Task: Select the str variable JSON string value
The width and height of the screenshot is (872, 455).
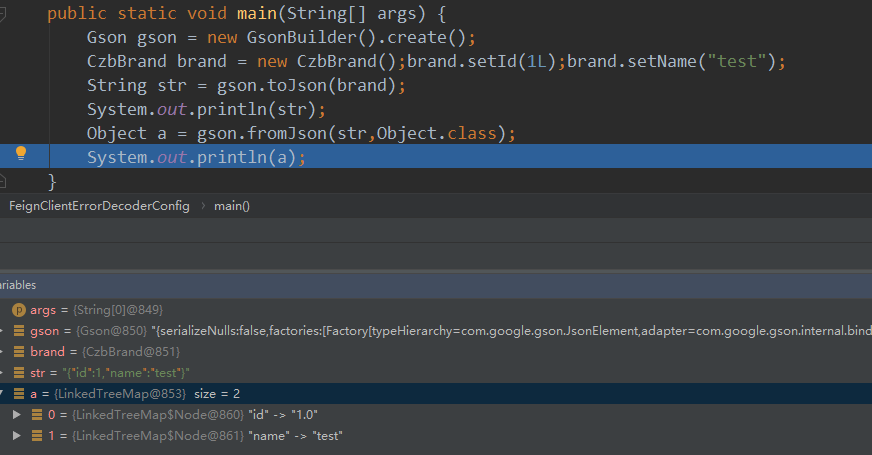Action: [x=126, y=373]
